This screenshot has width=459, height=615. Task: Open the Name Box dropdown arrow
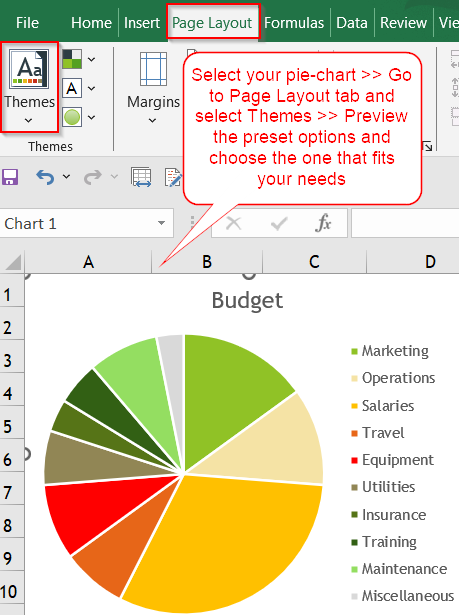(161, 223)
